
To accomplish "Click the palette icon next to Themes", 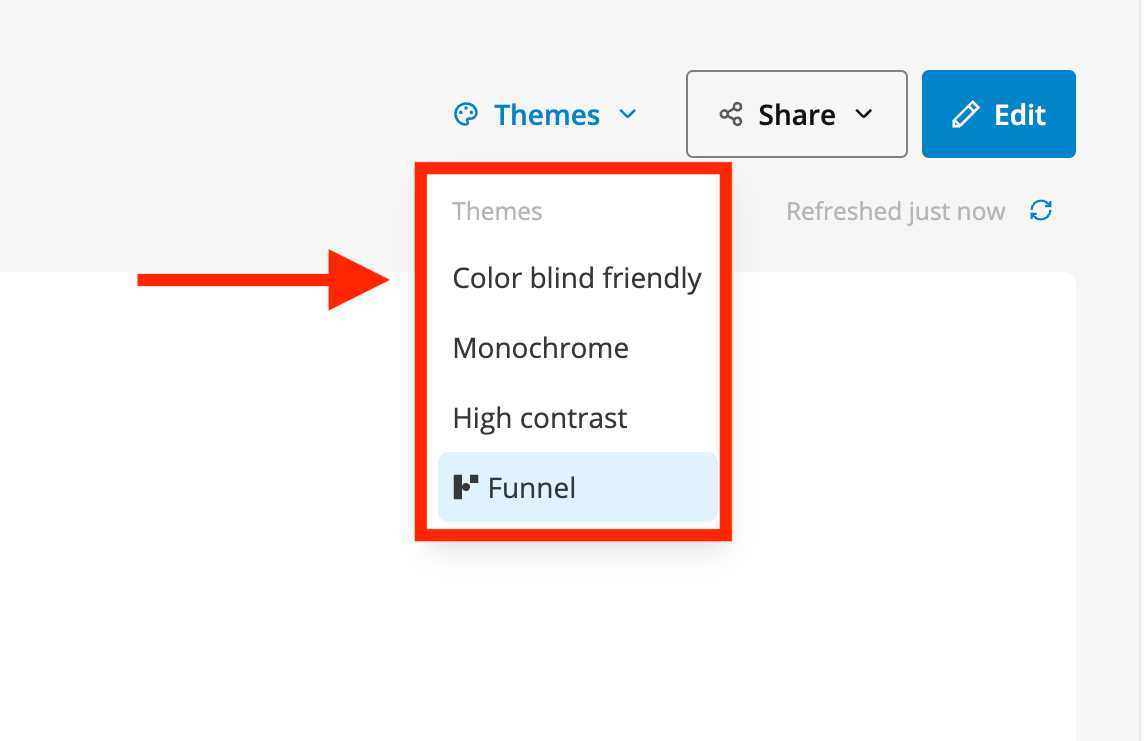I will [x=466, y=114].
